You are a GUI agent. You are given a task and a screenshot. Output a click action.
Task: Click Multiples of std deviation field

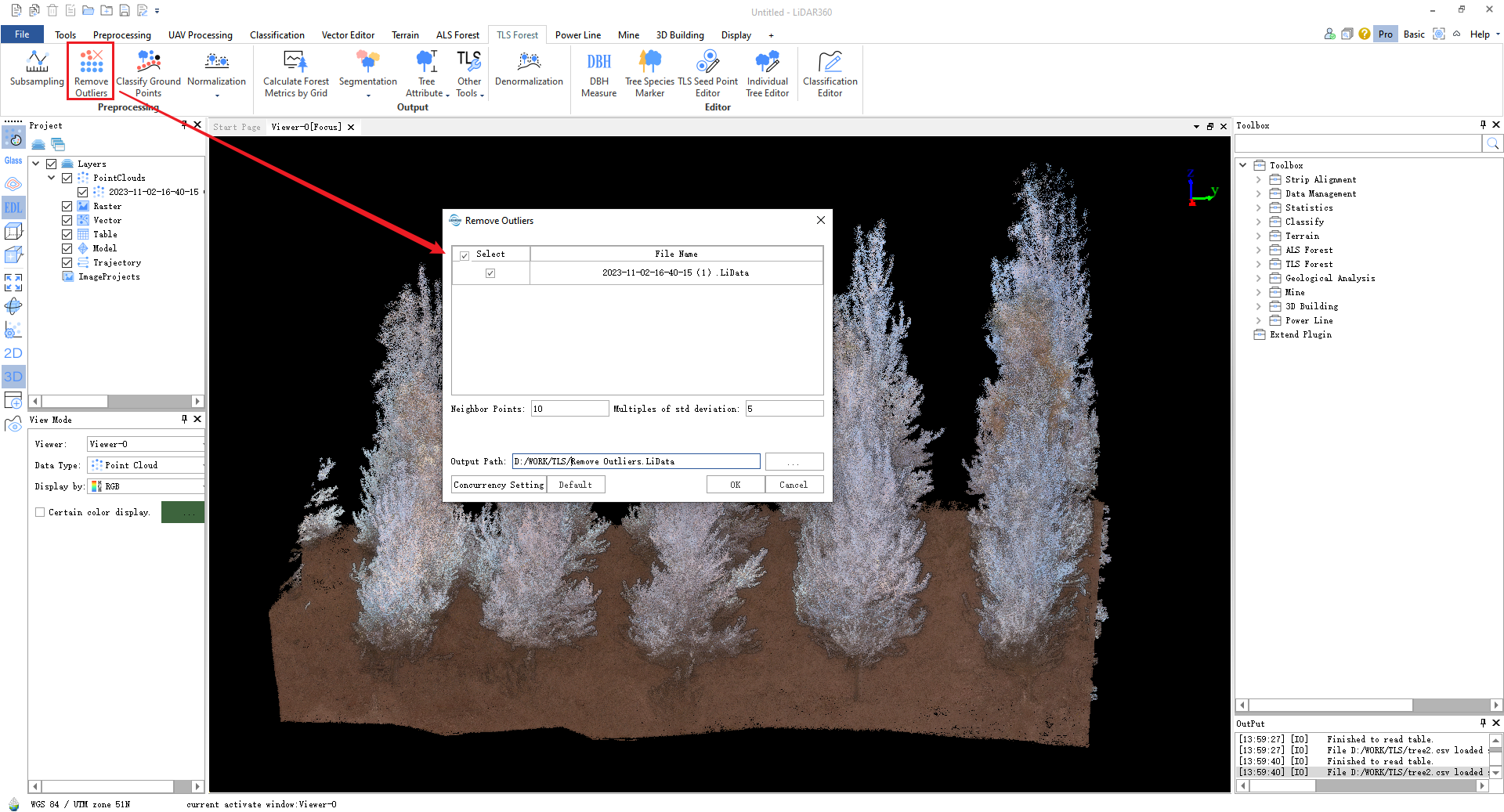pyautogui.click(x=784, y=409)
